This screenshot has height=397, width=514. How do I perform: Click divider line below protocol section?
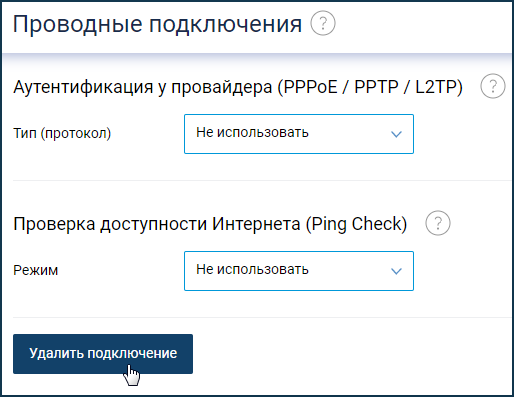(262, 180)
